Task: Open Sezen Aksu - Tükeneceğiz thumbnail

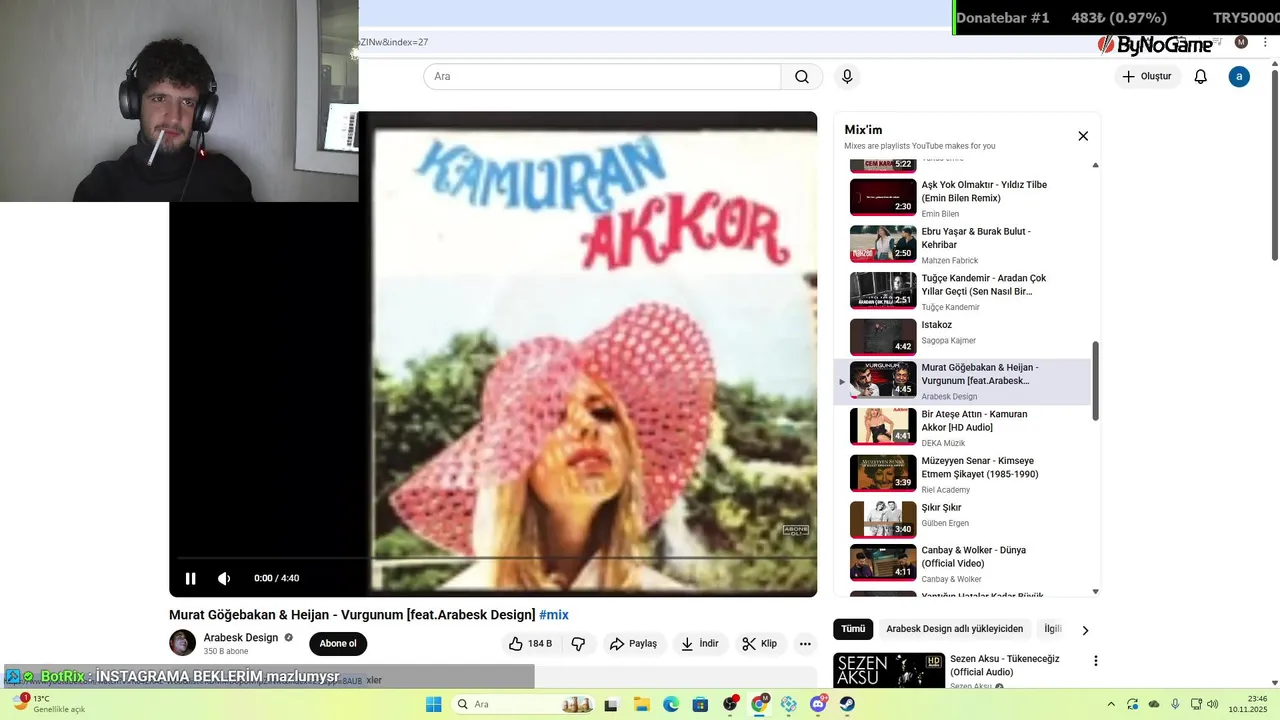Action: (x=889, y=670)
